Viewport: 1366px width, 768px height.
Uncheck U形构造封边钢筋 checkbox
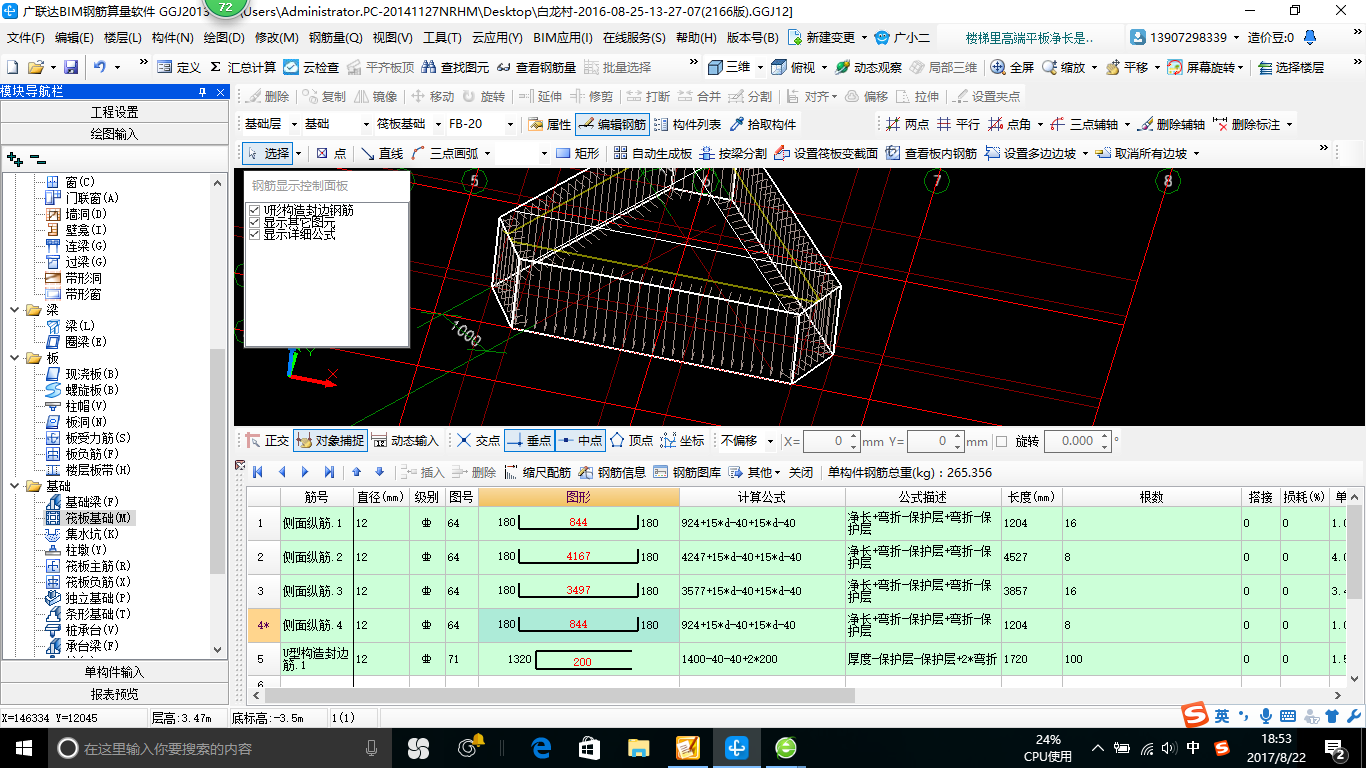coord(254,211)
